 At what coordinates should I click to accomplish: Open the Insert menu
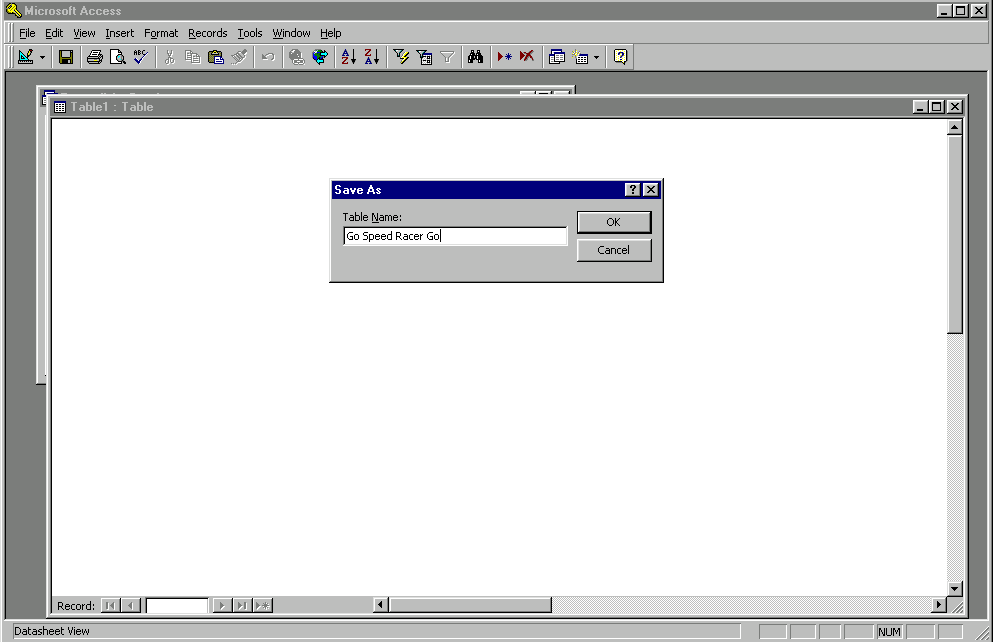[x=120, y=33]
